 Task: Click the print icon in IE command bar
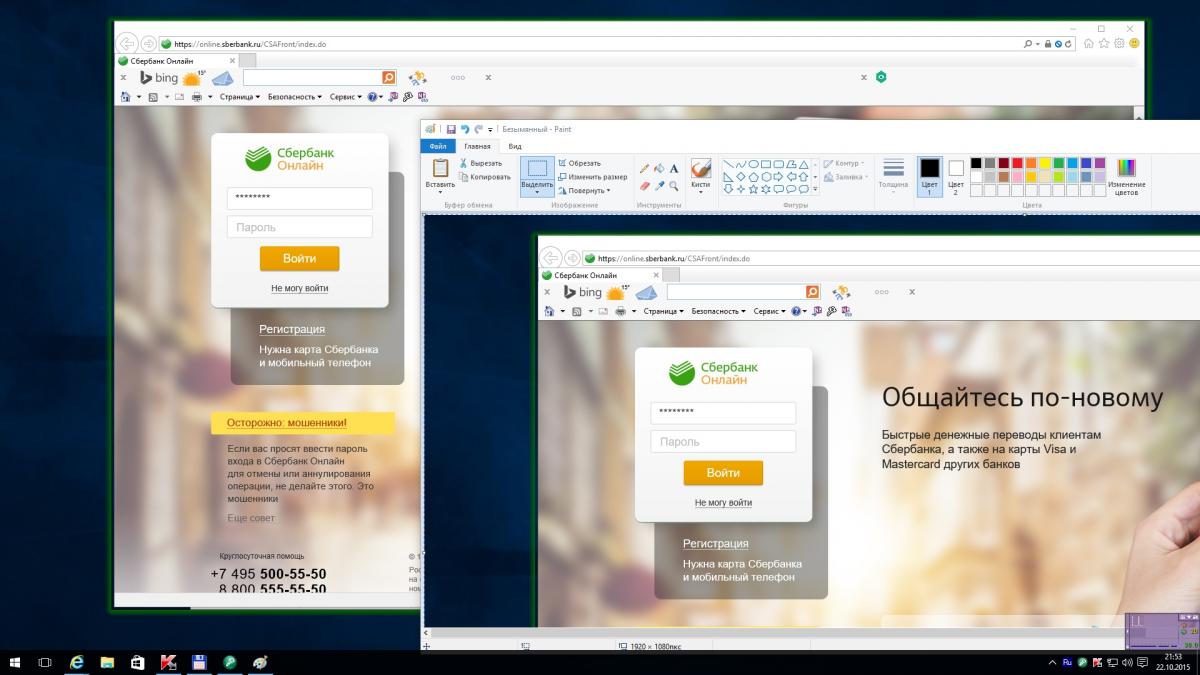pos(196,97)
